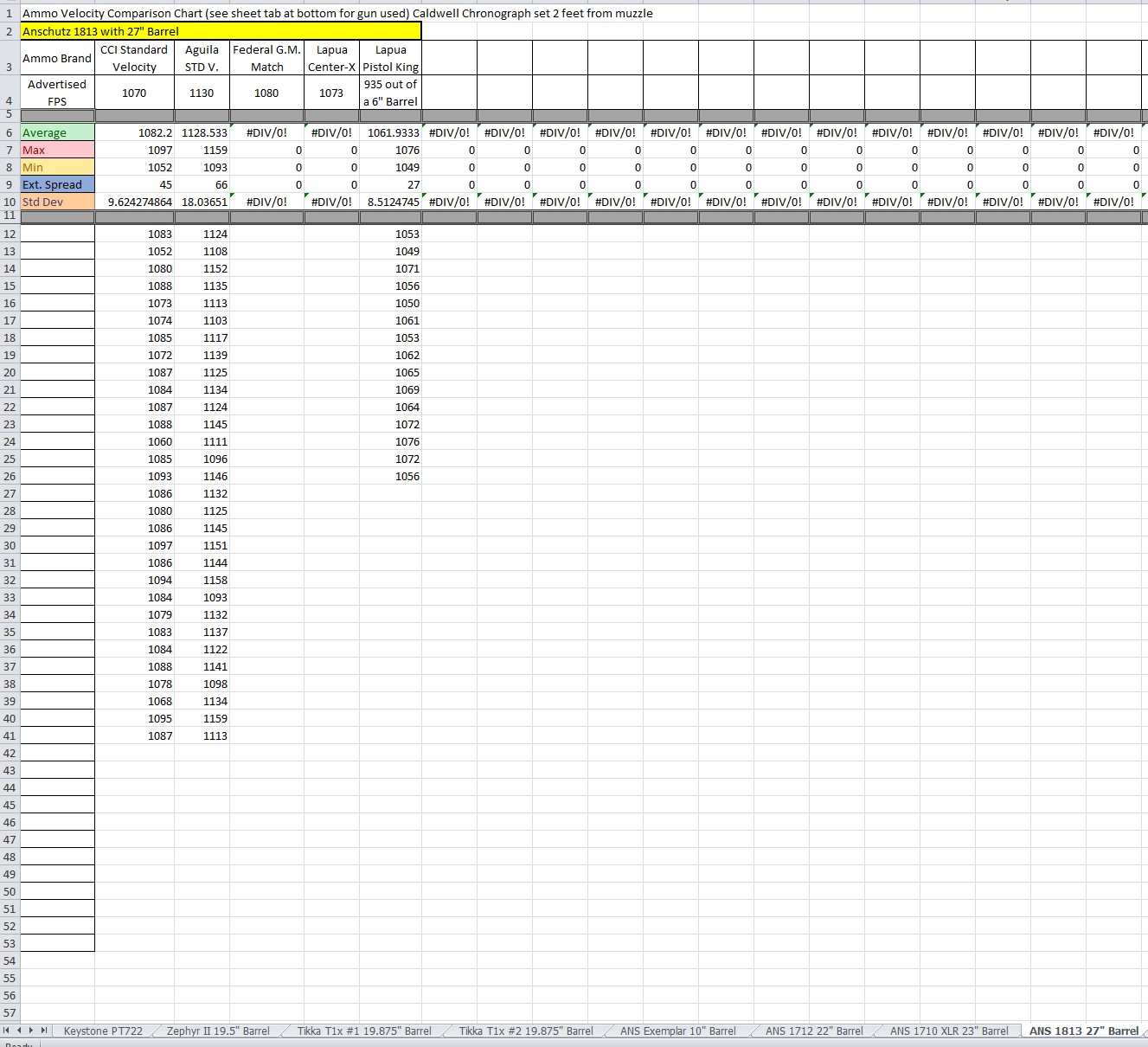1148x1047 pixels.
Task: Click the blue Ext. Spread label cell
Action: [x=57, y=184]
